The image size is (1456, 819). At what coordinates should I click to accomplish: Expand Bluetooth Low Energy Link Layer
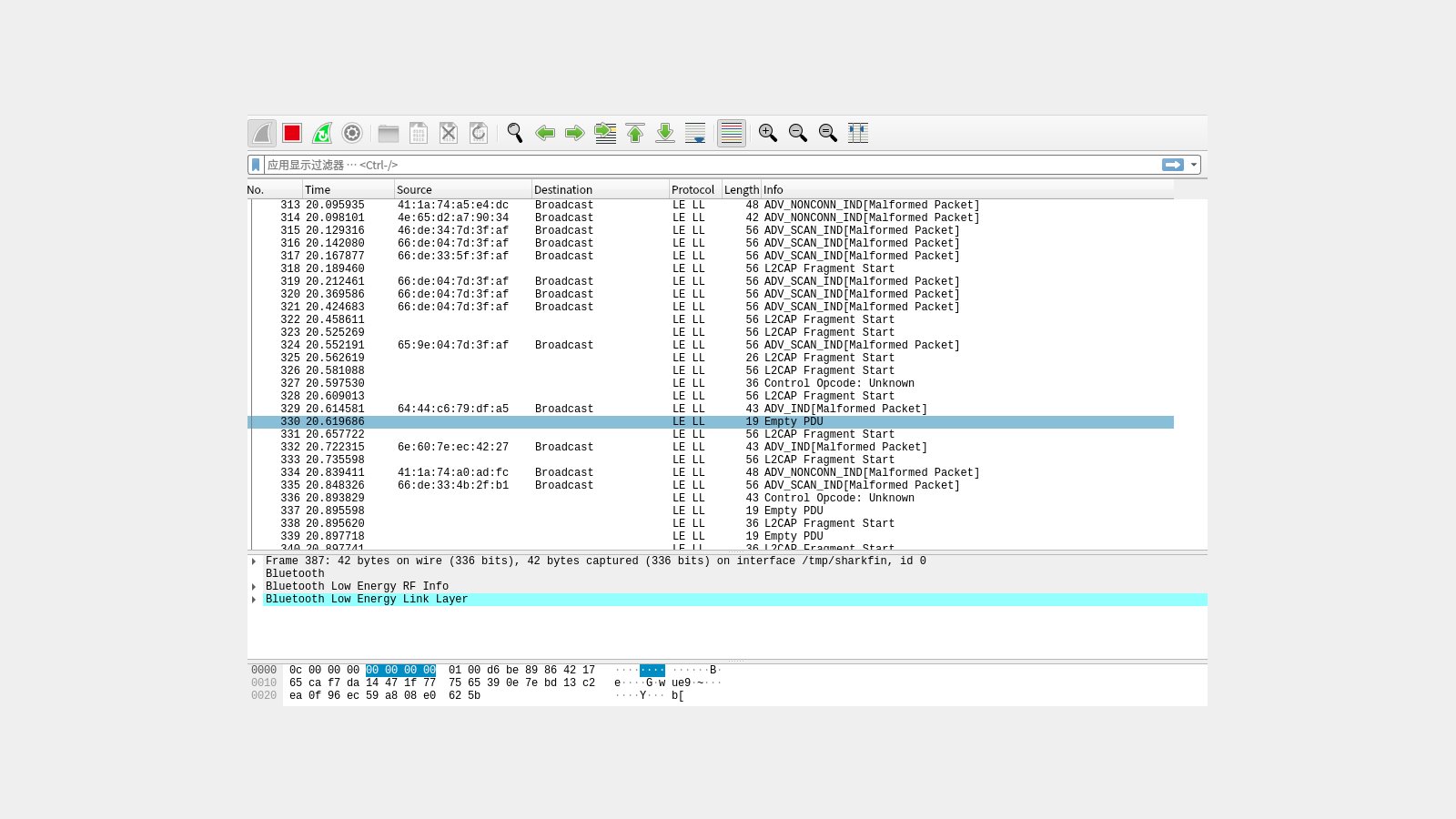tap(254, 600)
